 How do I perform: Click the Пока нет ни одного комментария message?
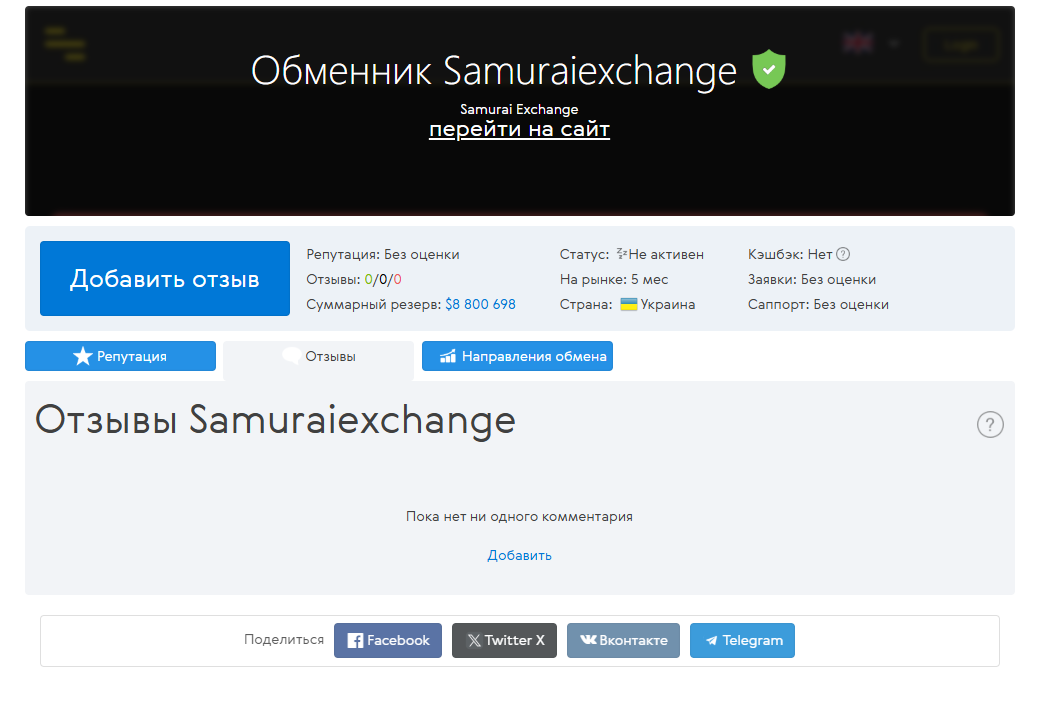coord(519,516)
